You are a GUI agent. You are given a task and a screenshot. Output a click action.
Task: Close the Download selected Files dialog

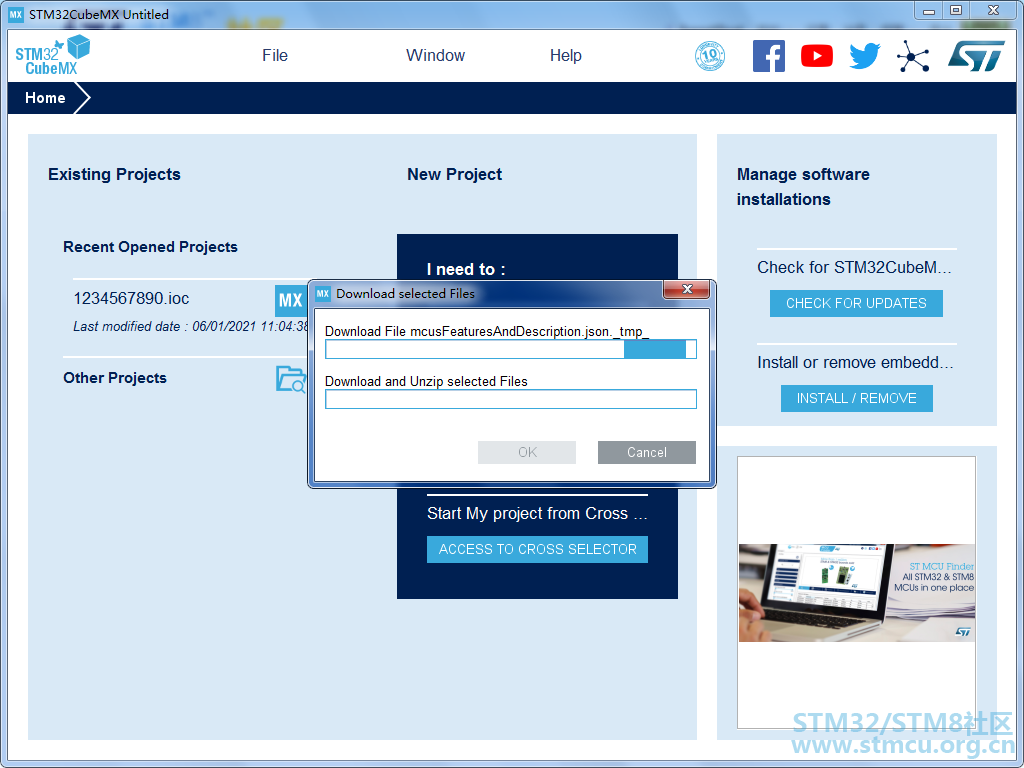point(686,289)
